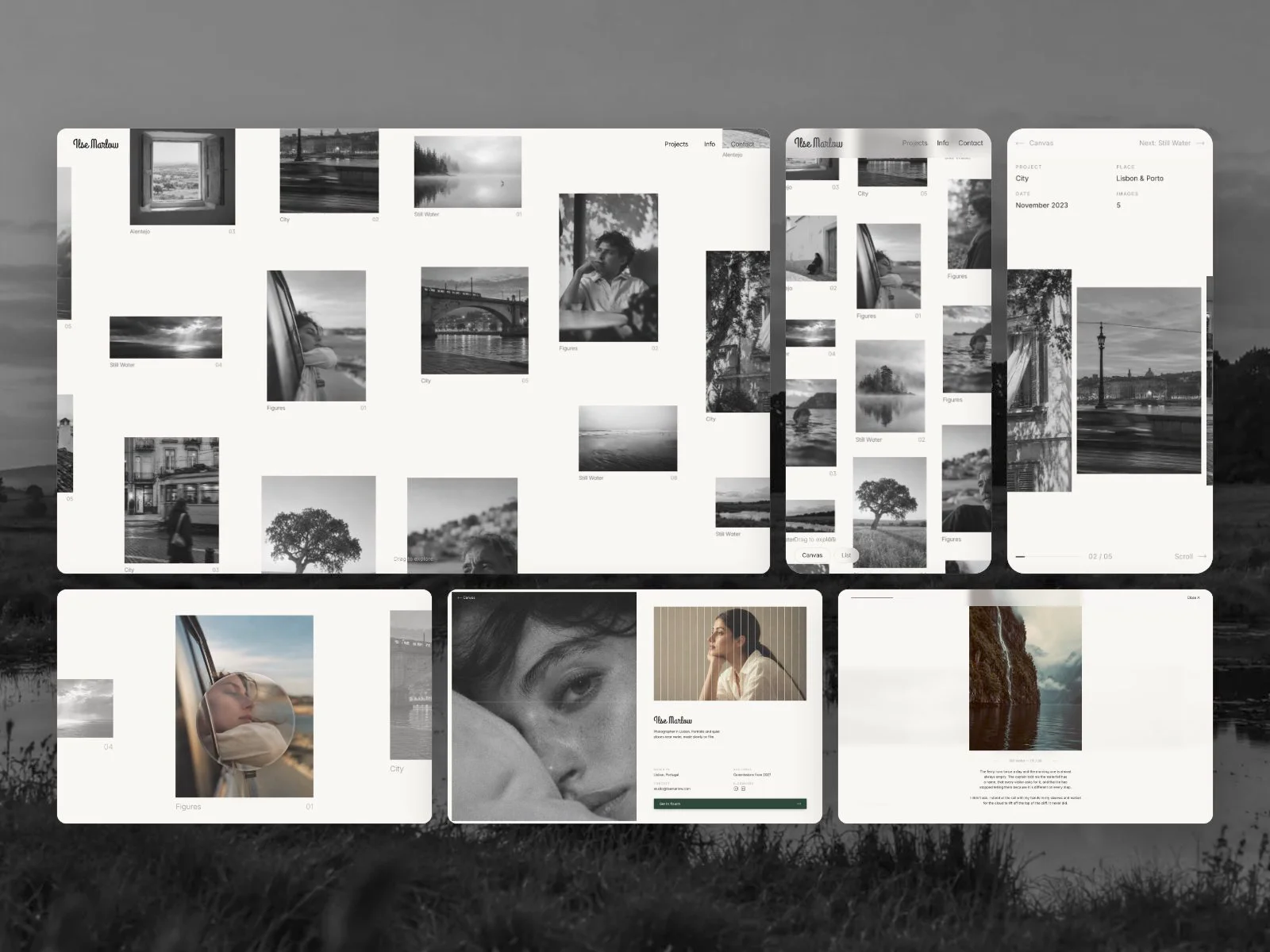Switch to the List view in the mobile layout
The image size is (1270, 952).
pyautogui.click(x=846, y=555)
